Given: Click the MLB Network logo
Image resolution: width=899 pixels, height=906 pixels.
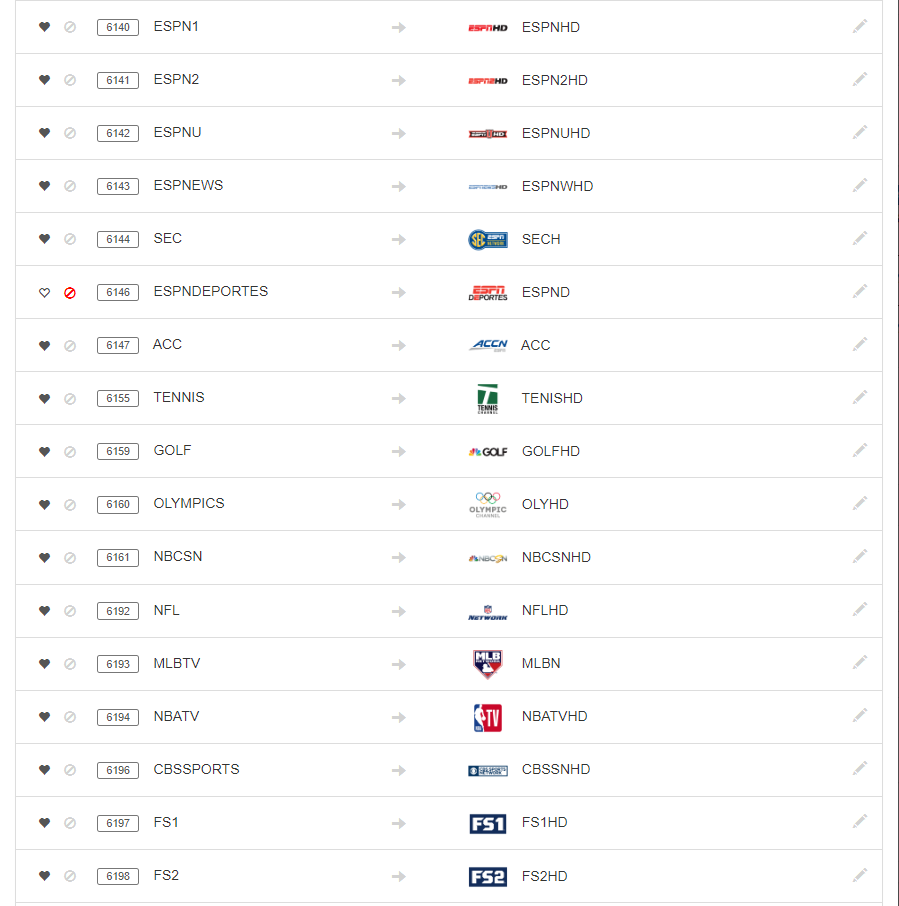Looking at the screenshot, I should click(x=488, y=664).
